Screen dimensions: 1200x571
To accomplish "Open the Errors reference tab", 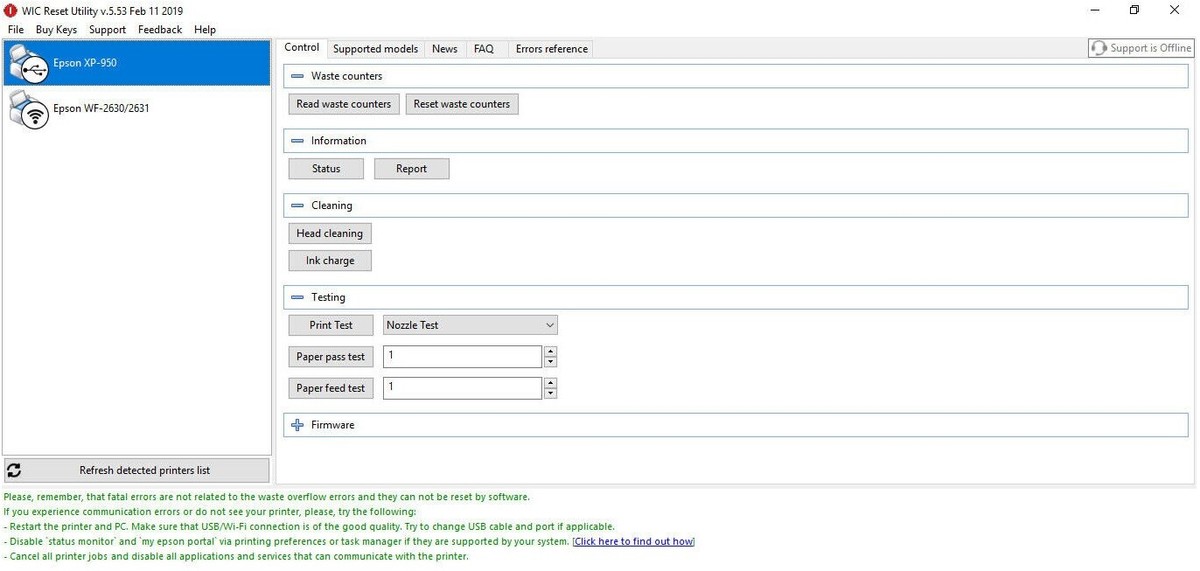I will tap(552, 49).
